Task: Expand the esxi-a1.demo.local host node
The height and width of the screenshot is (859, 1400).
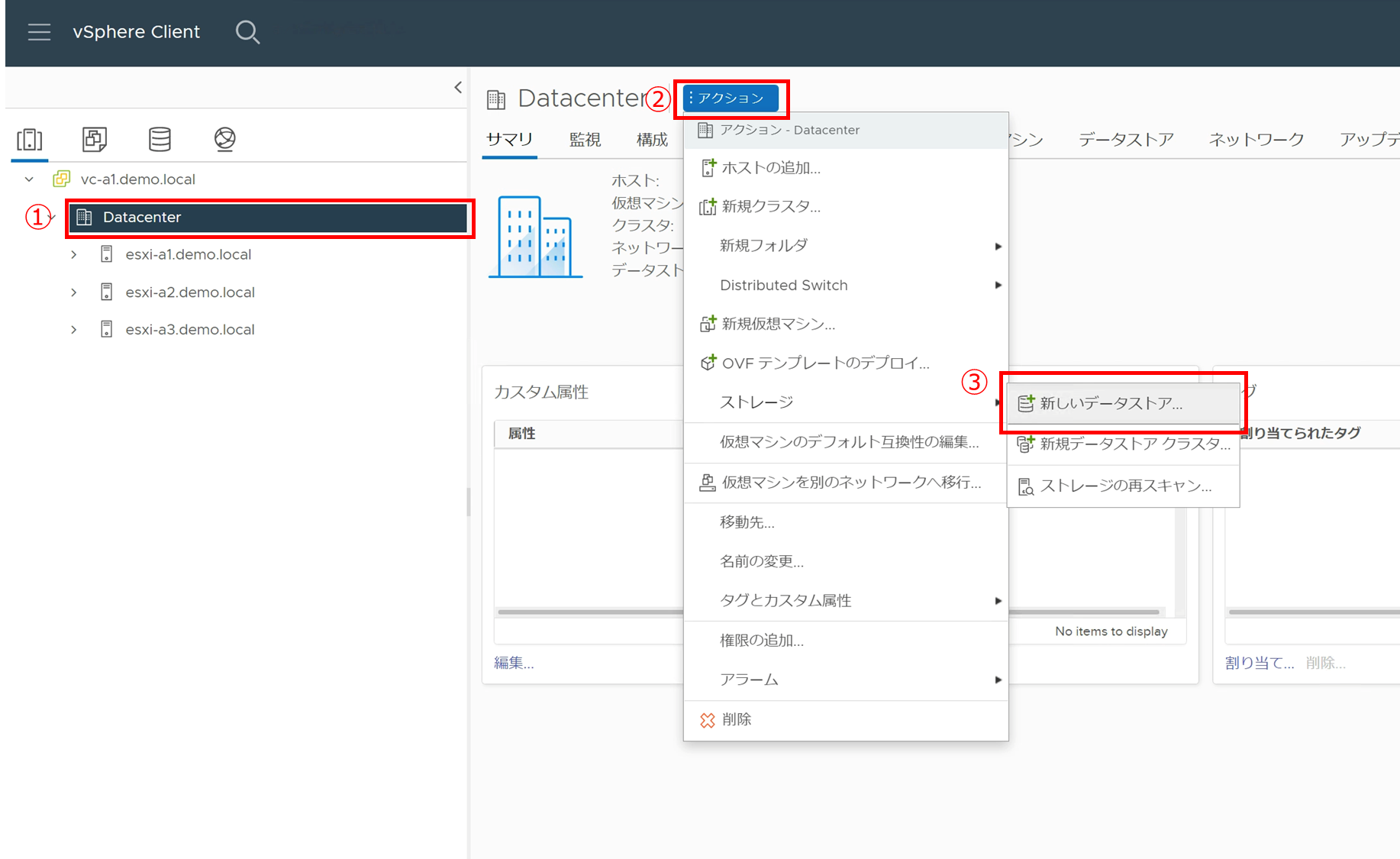Action: pos(74,254)
